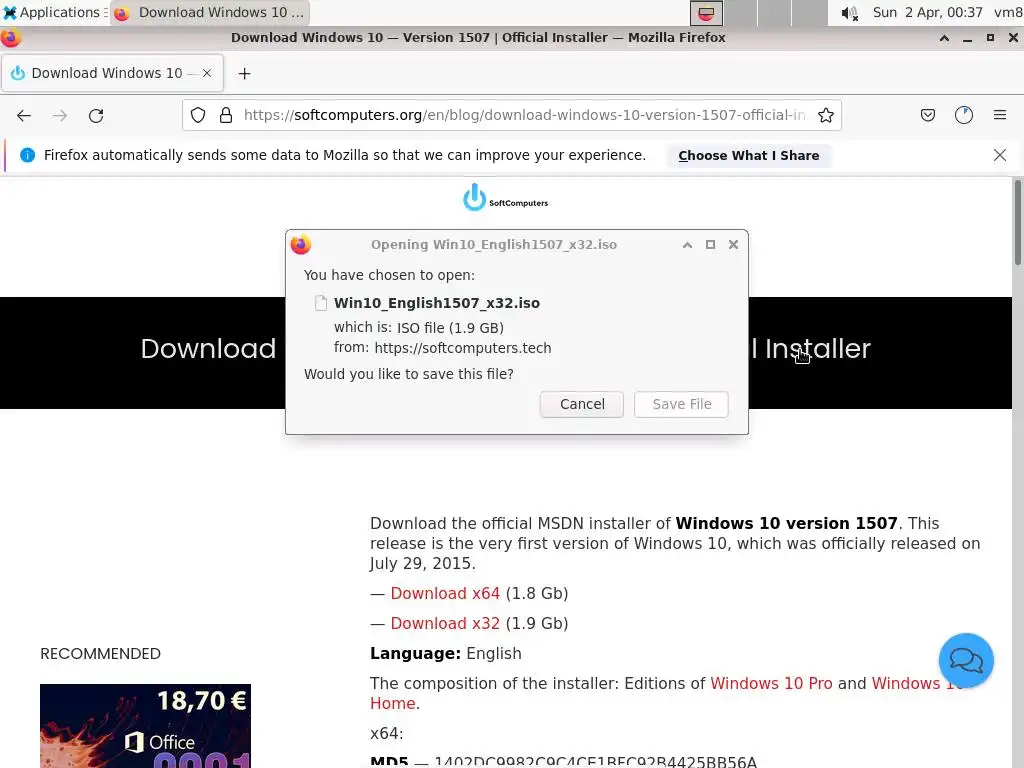Dismiss the Firefox data notification bar

coord(999,155)
